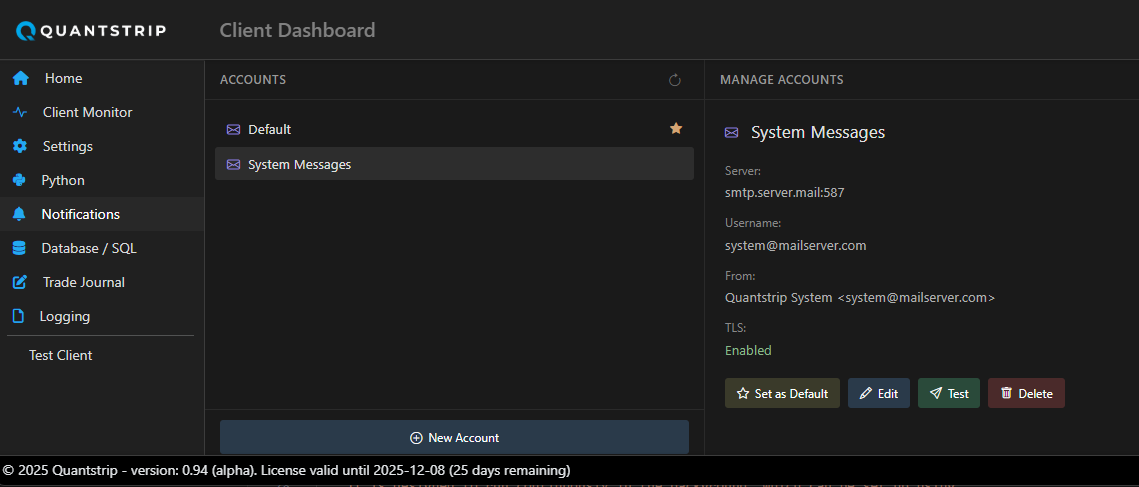
Task: Refresh the accounts list
Action: click(675, 80)
